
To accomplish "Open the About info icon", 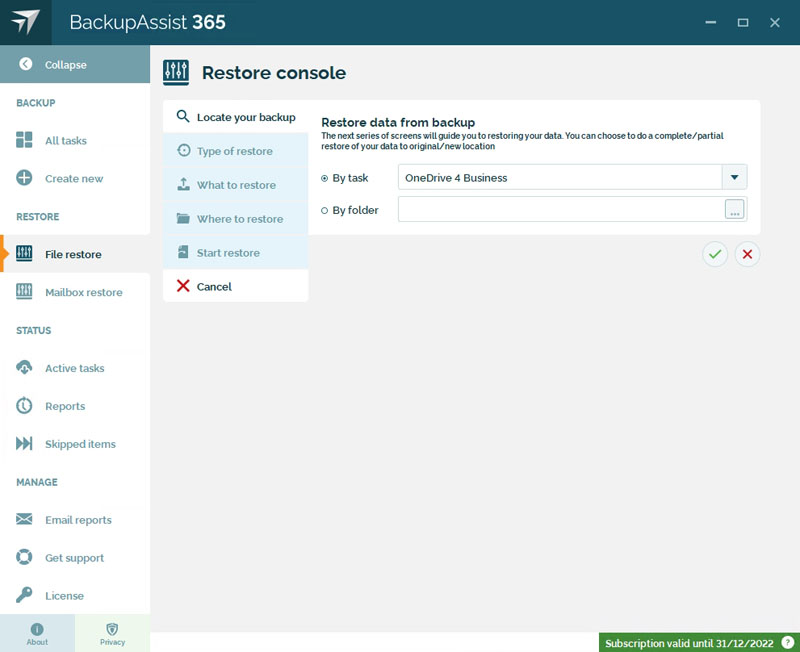I will pos(37,629).
